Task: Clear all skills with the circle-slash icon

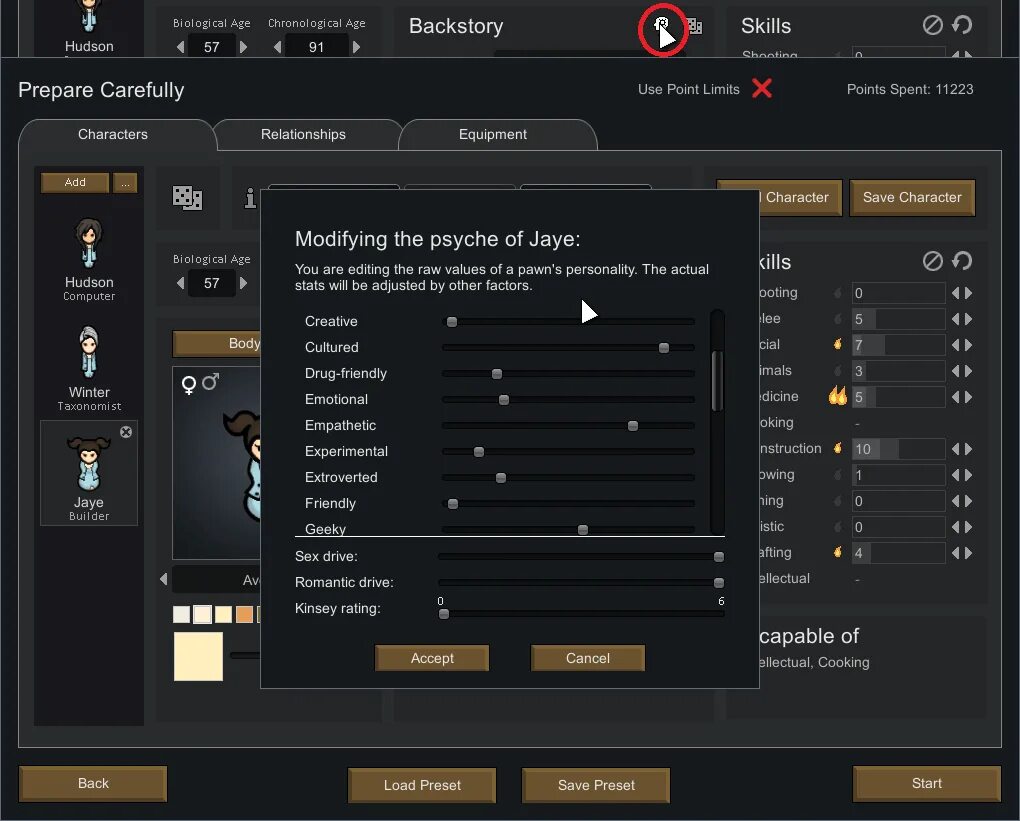Action: [932, 261]
